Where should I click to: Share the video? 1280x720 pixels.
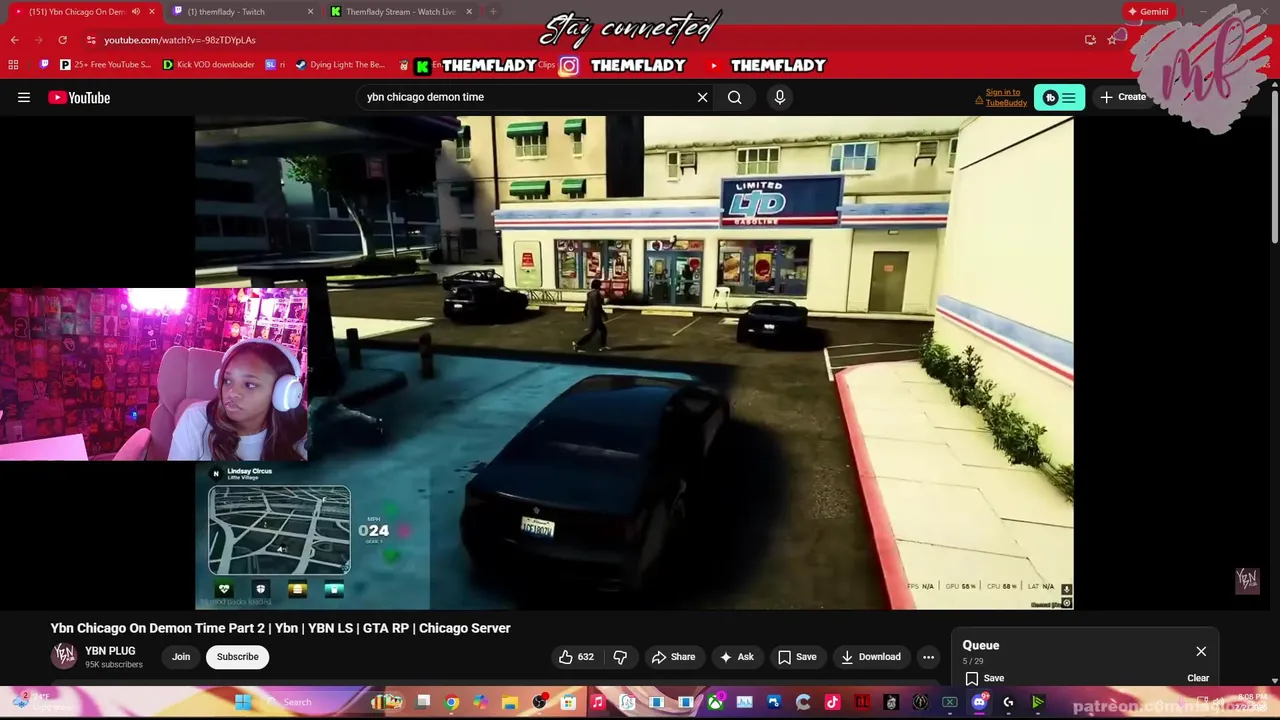[673, 657]
